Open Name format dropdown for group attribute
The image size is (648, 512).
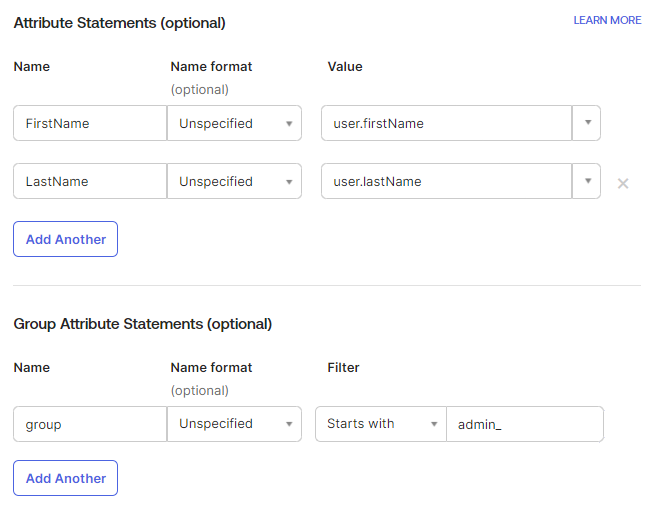click(235, 424)
